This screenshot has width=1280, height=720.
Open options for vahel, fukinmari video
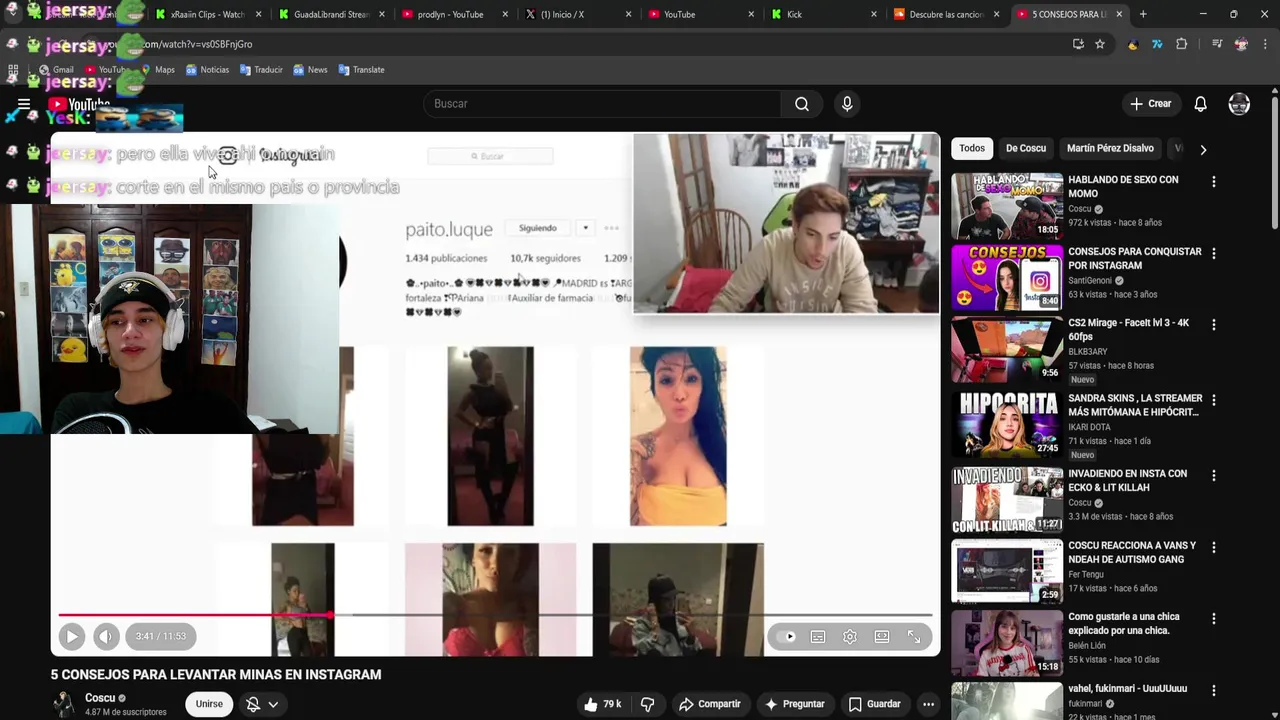(x=1213, y=690)
